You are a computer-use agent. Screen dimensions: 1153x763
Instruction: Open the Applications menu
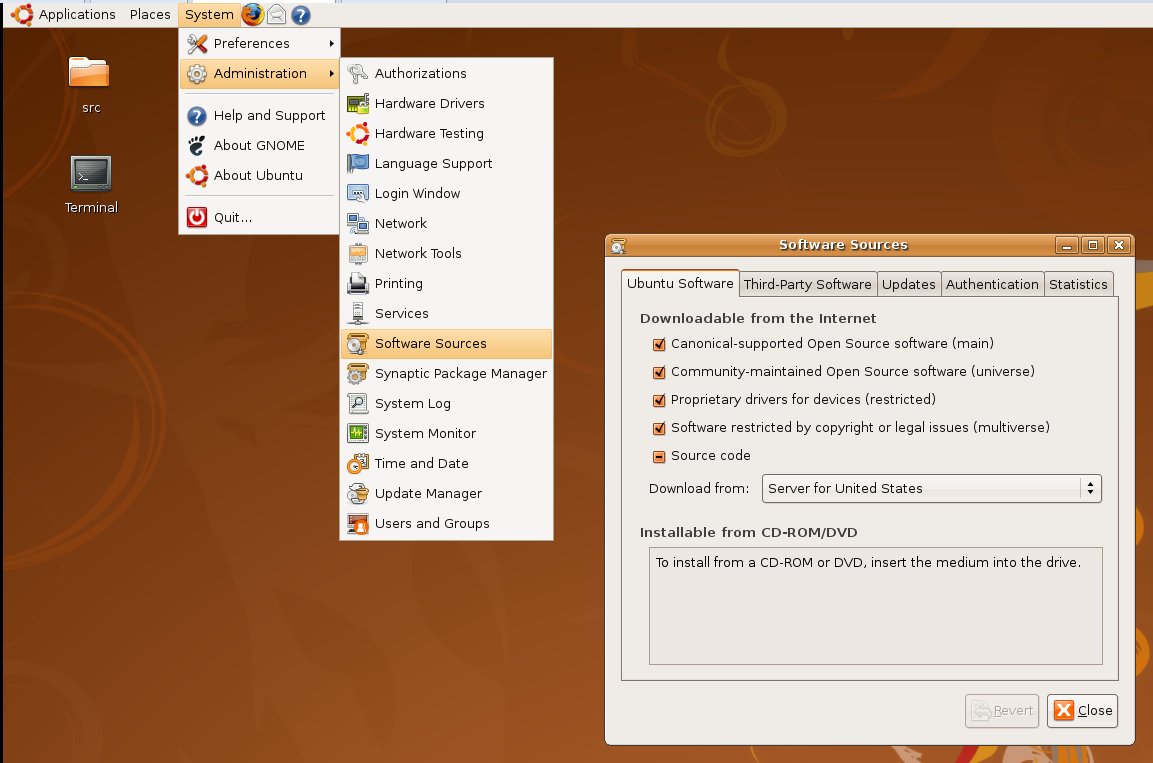pos(76,14)
